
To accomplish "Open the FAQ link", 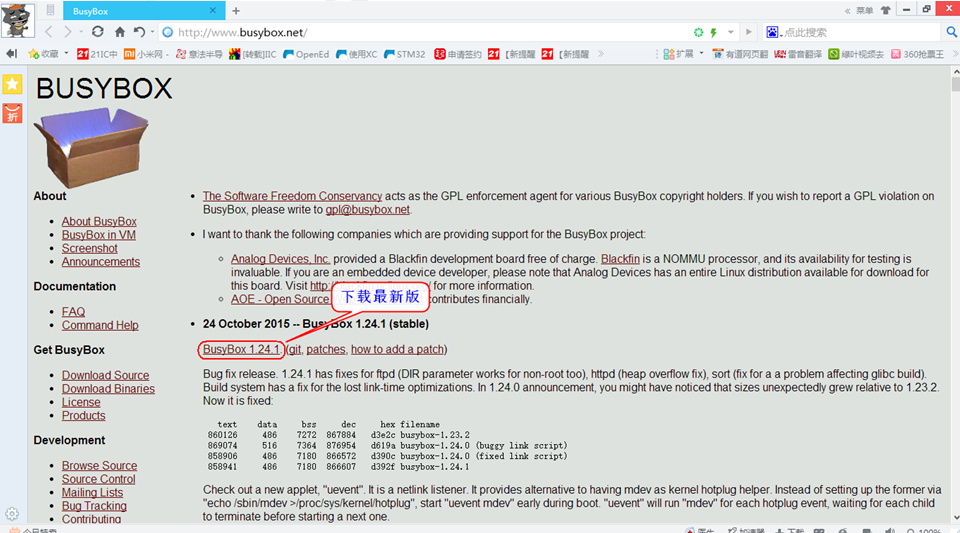I will pyautogui.click(x=73, y=312).
